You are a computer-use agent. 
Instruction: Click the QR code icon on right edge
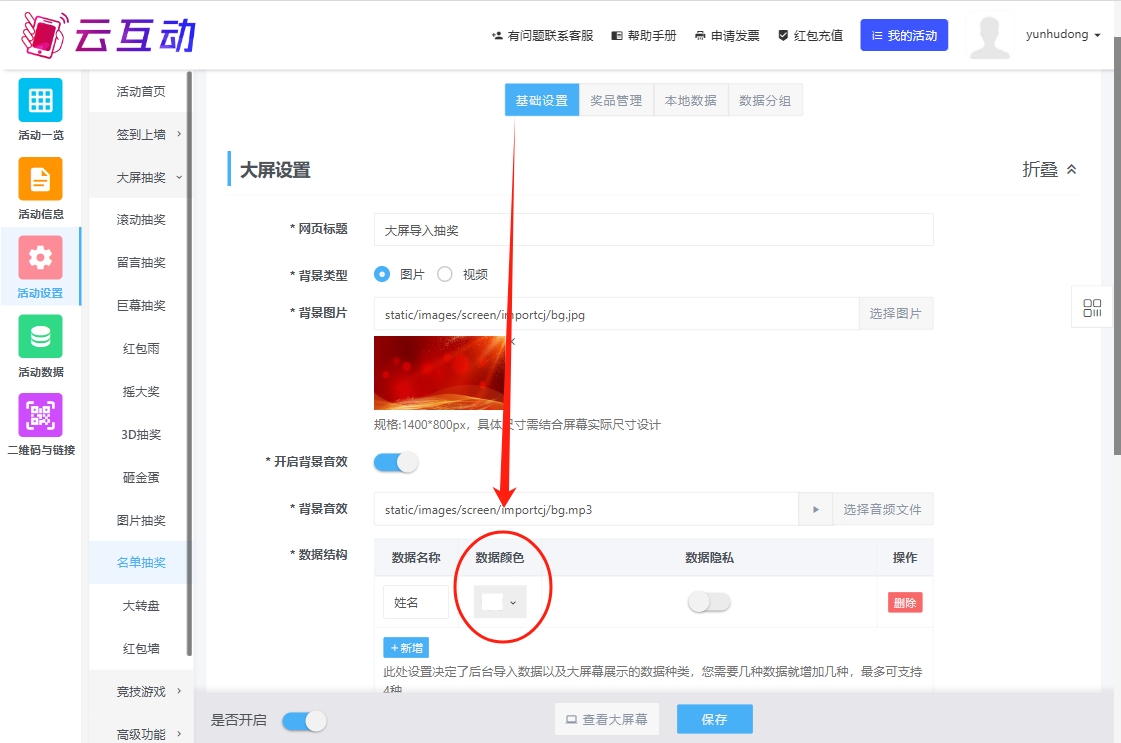click(1092, 308)
